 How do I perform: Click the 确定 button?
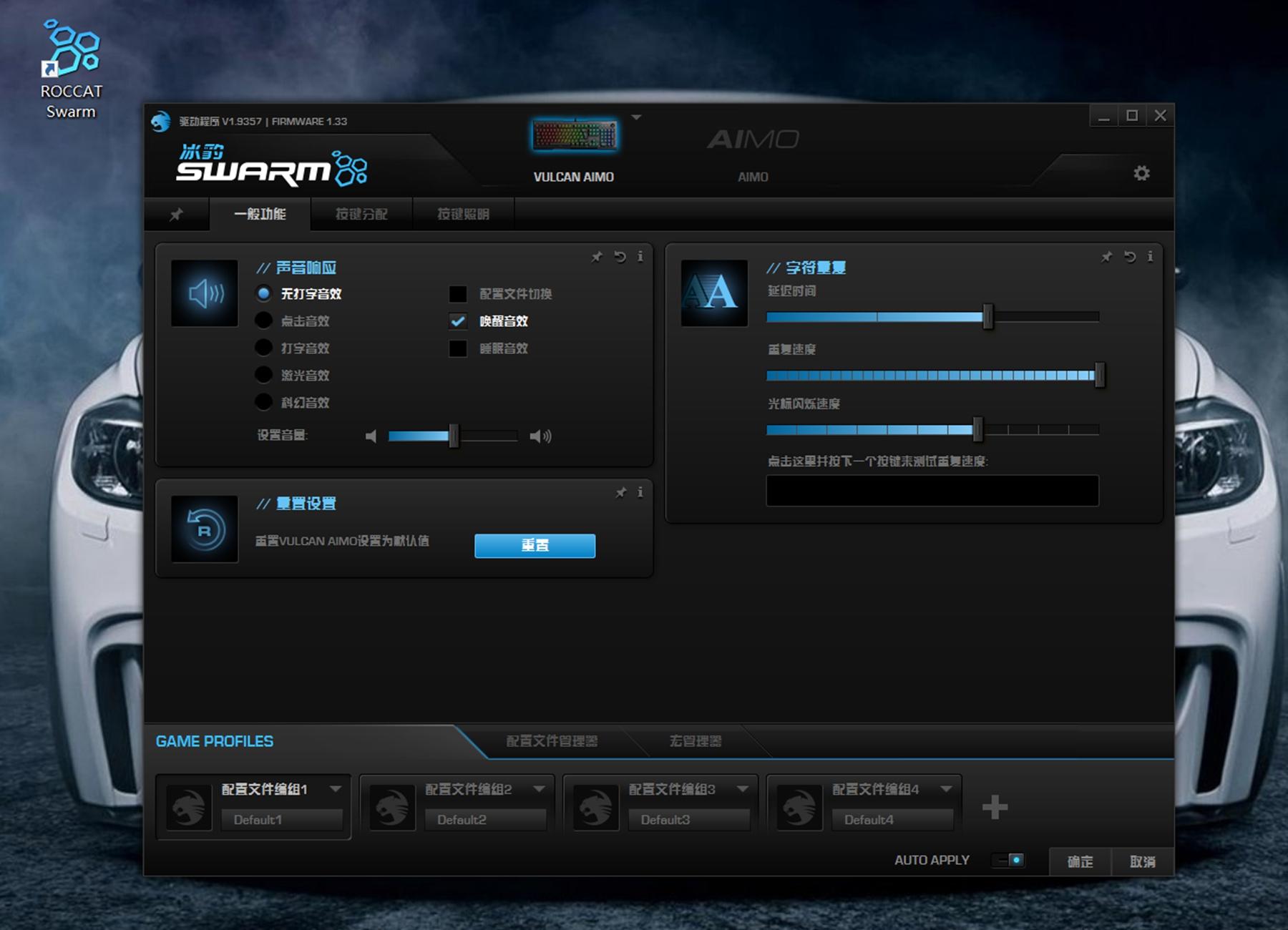(1080, 861)
